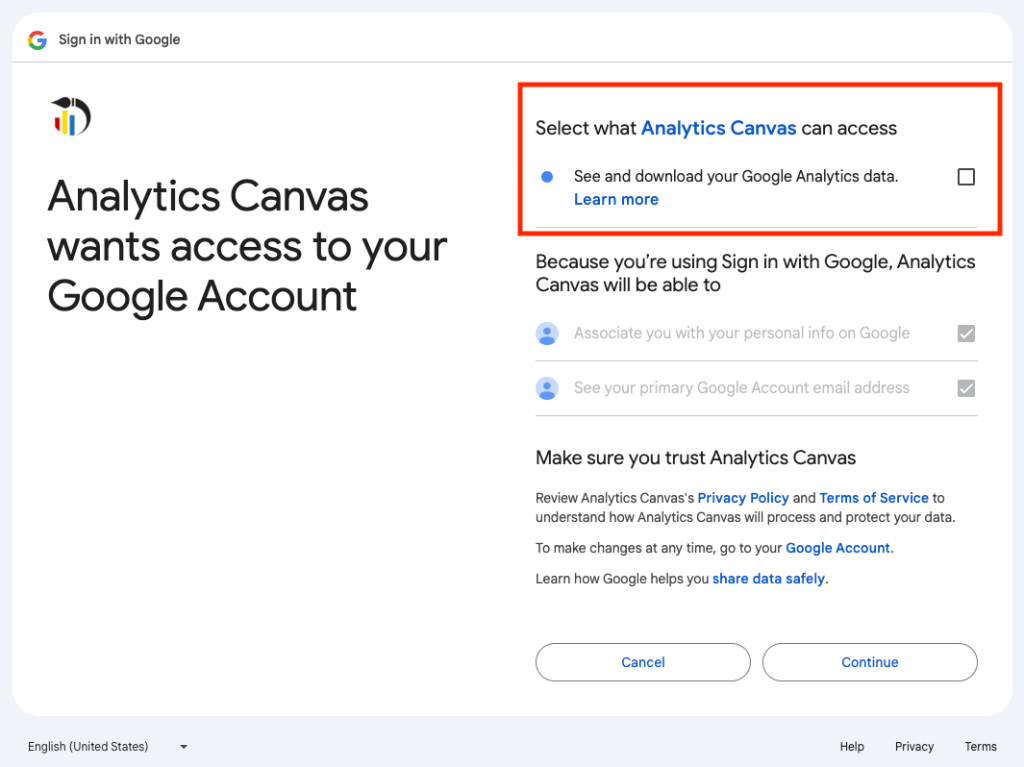Click the profile icon beside Associate you

pyautogui.click(x=547, y=334)
